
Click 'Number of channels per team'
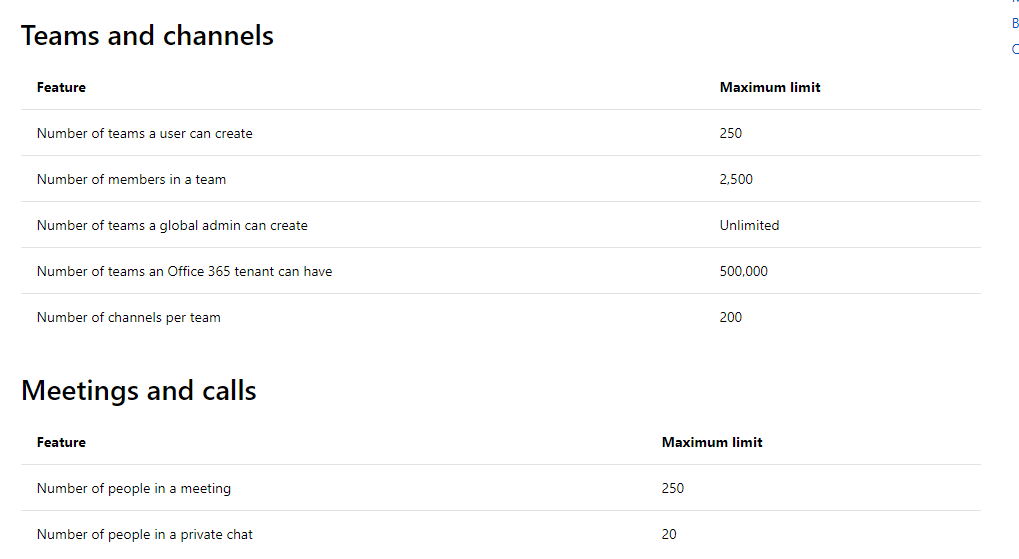[x=129, y=317]
